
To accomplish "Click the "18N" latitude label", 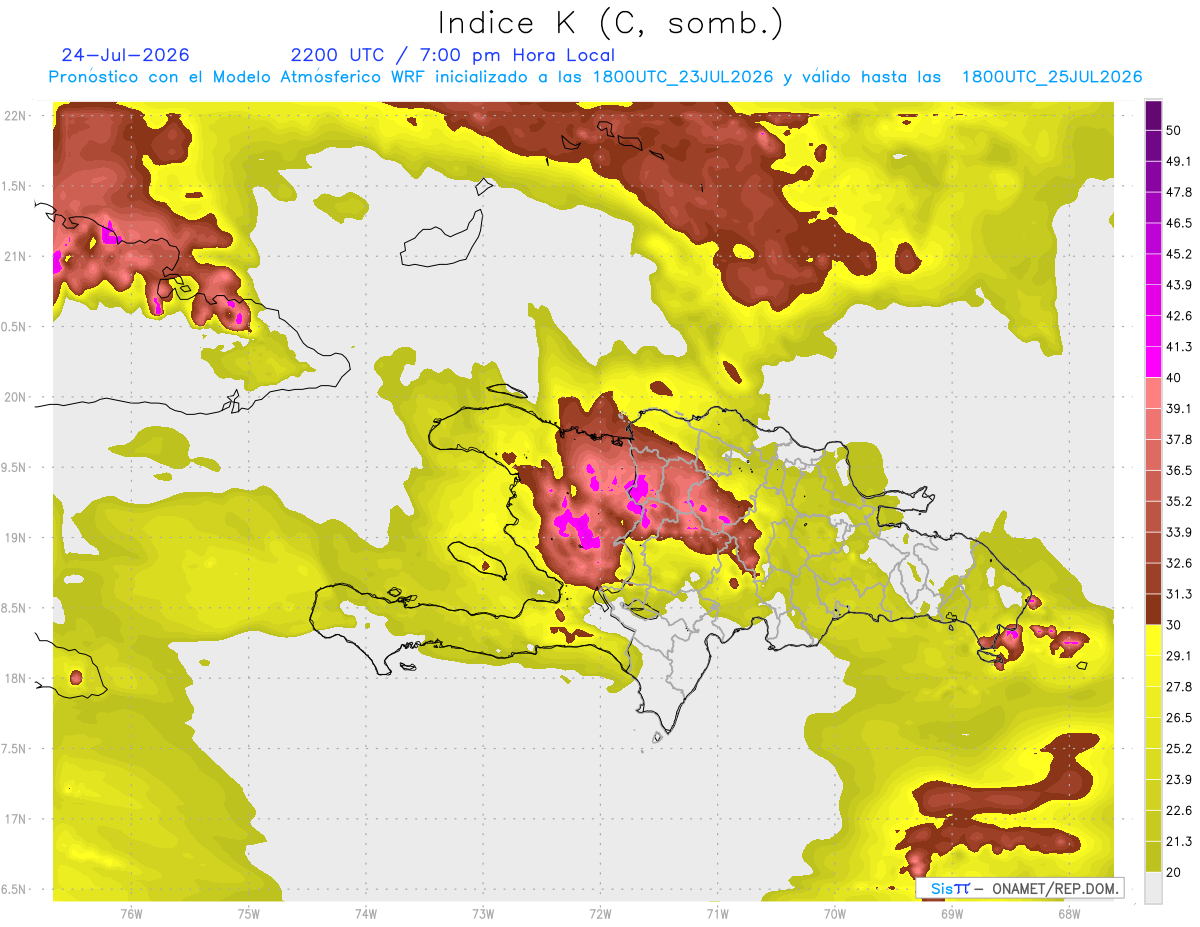I will tap(16, 678).
